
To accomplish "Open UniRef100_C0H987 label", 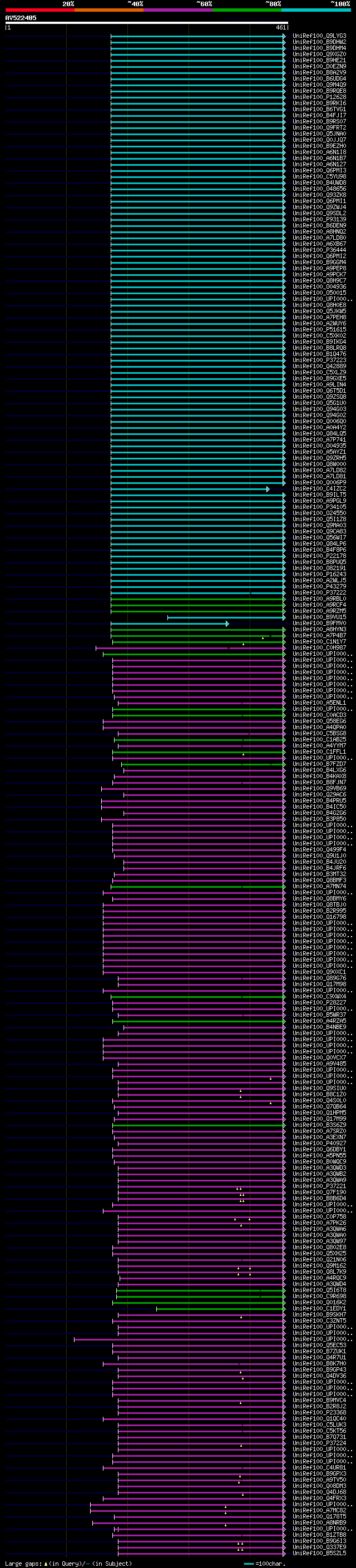I will (319, 647).
